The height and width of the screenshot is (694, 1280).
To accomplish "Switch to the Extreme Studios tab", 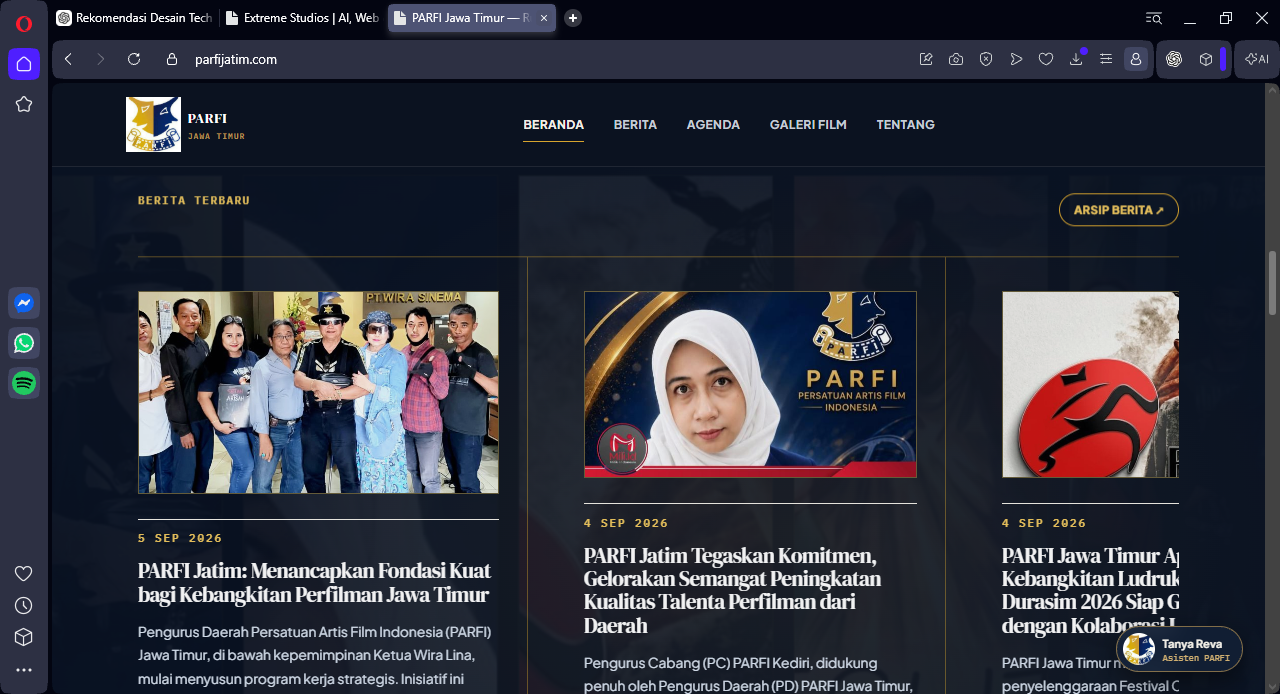I will [301, 18].
